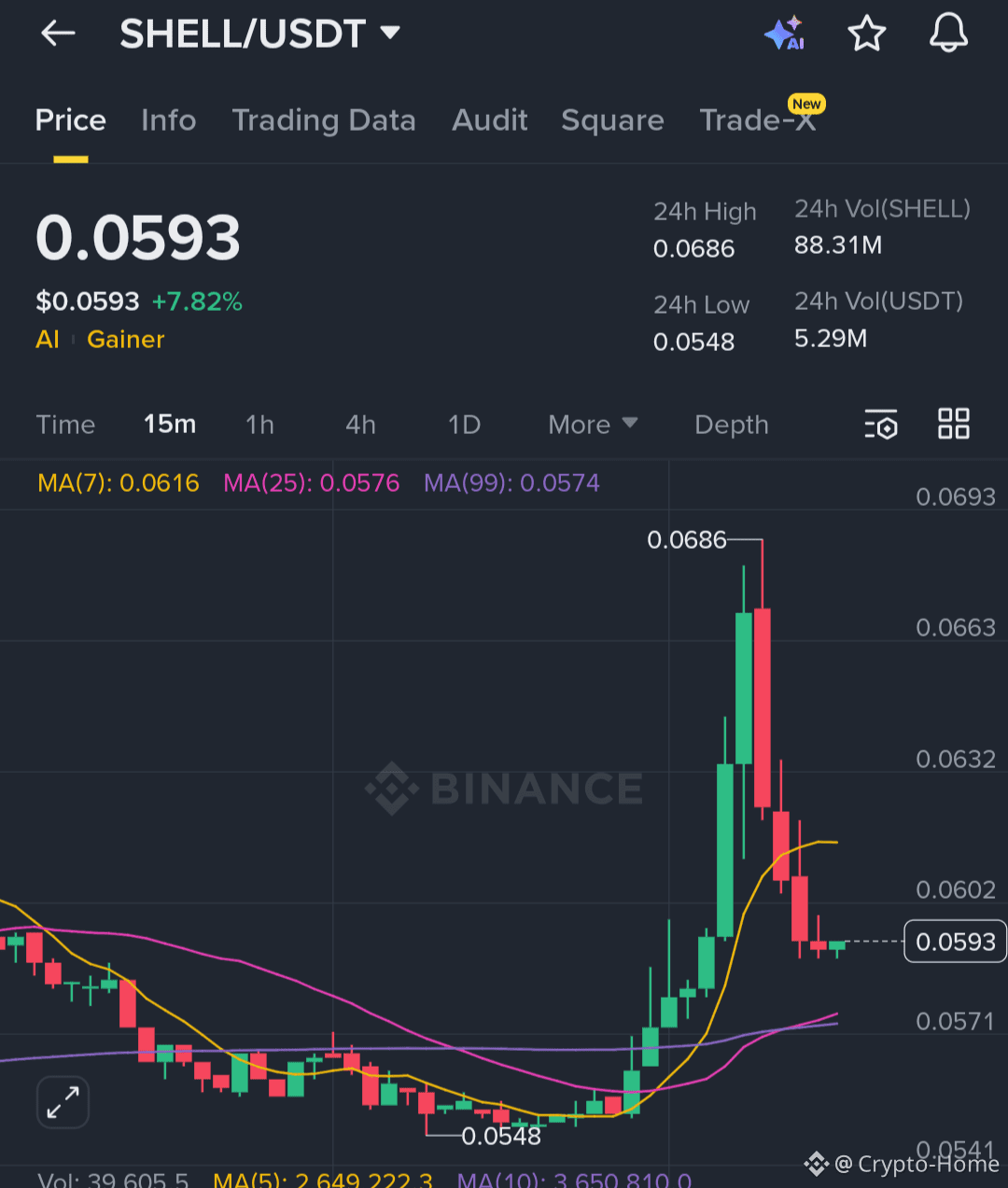This screenshot has width=1008, height=1188.
Task: Tap the AI tag label
Action: click(48, 339)
